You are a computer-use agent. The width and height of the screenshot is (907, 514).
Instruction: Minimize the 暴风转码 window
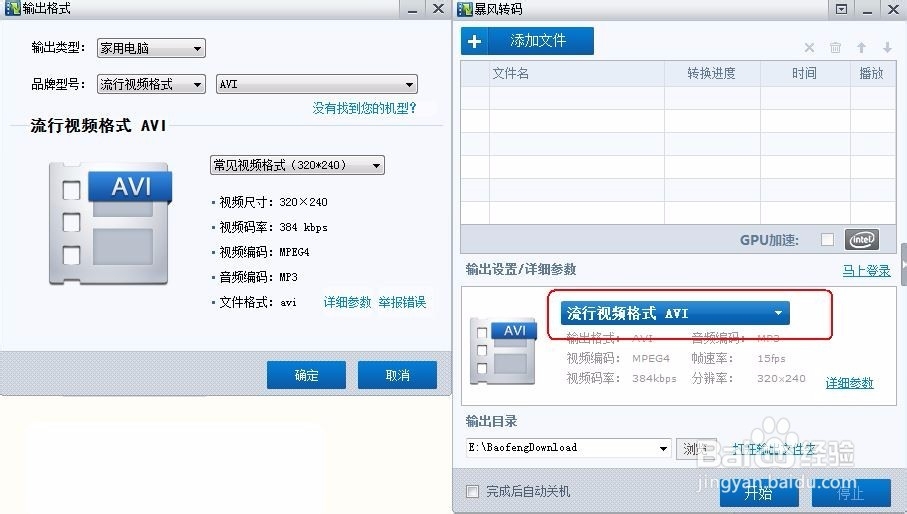867,10
